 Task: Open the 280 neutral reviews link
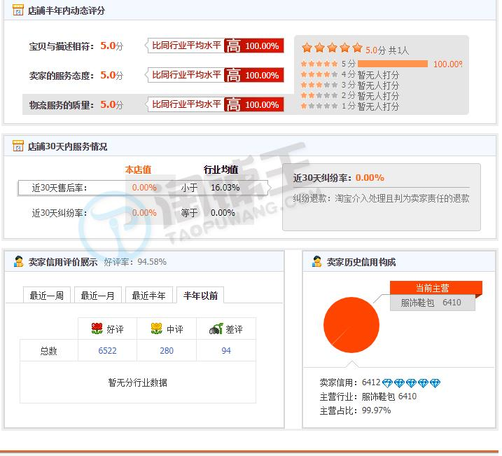point(166,351)
